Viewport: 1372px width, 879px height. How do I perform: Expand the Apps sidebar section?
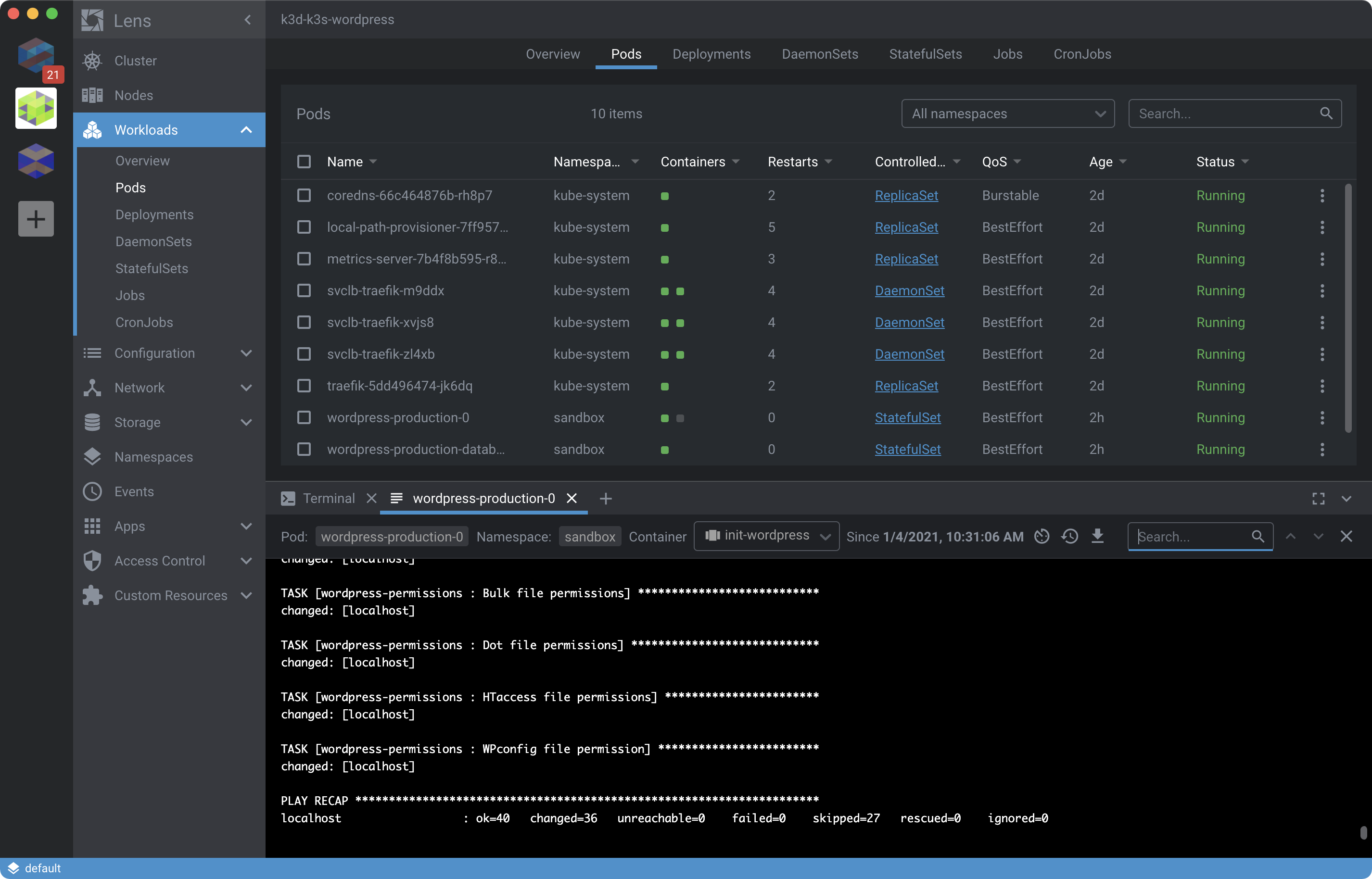tap(246, 526)
